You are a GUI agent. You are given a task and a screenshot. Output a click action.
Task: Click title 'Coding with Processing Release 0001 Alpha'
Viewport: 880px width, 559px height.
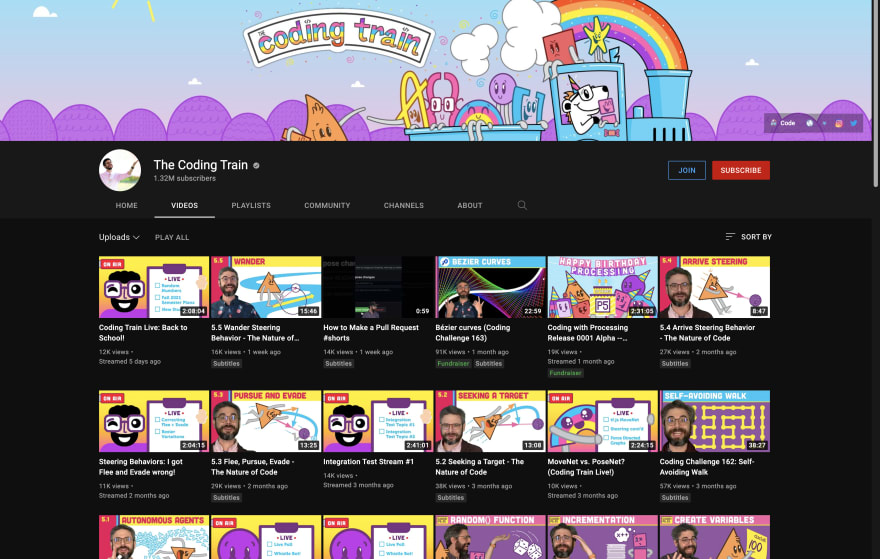click(x=588, y=333)
